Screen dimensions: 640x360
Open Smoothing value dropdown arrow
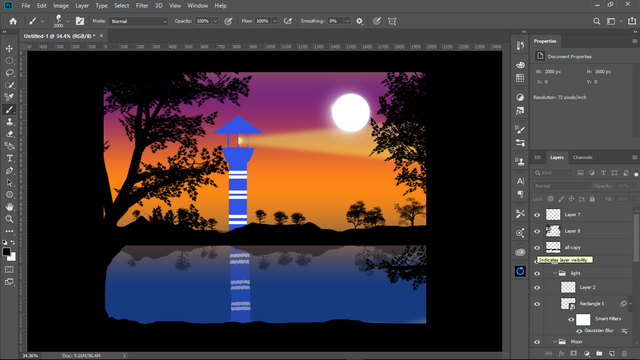(x=347, y=21)
